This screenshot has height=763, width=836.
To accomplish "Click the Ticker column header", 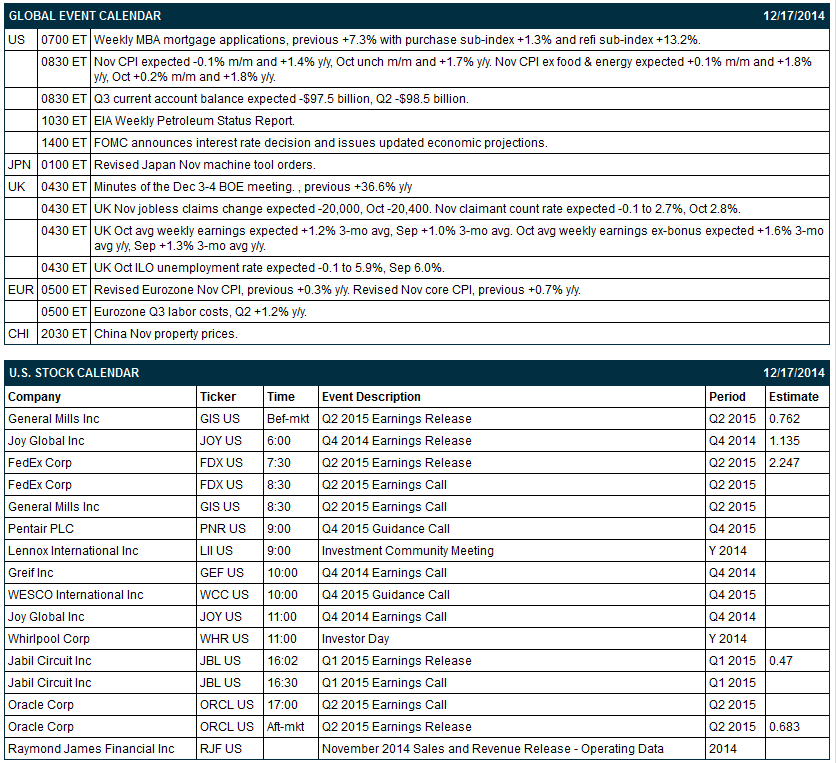I will [x=218, y=397].
